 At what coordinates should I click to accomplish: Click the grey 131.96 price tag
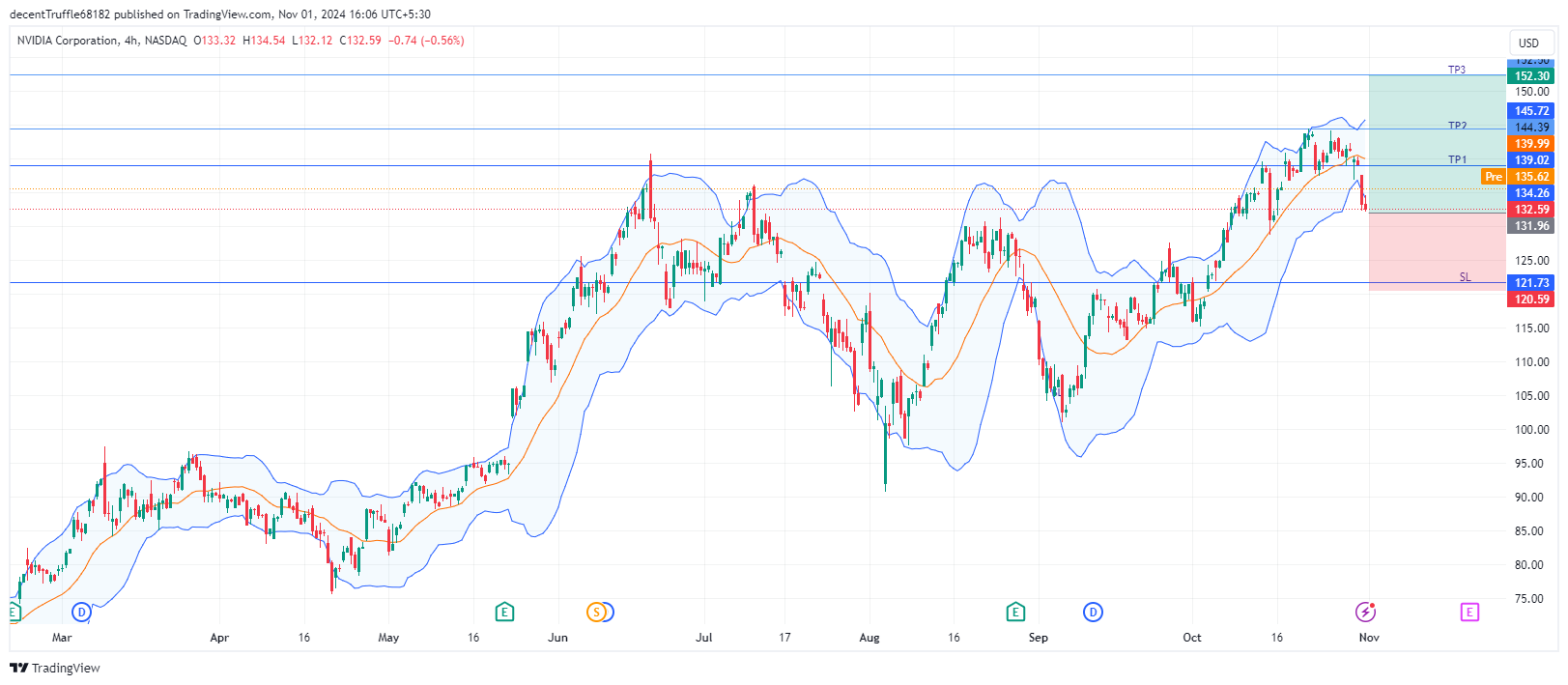(x=1531, y=226)
